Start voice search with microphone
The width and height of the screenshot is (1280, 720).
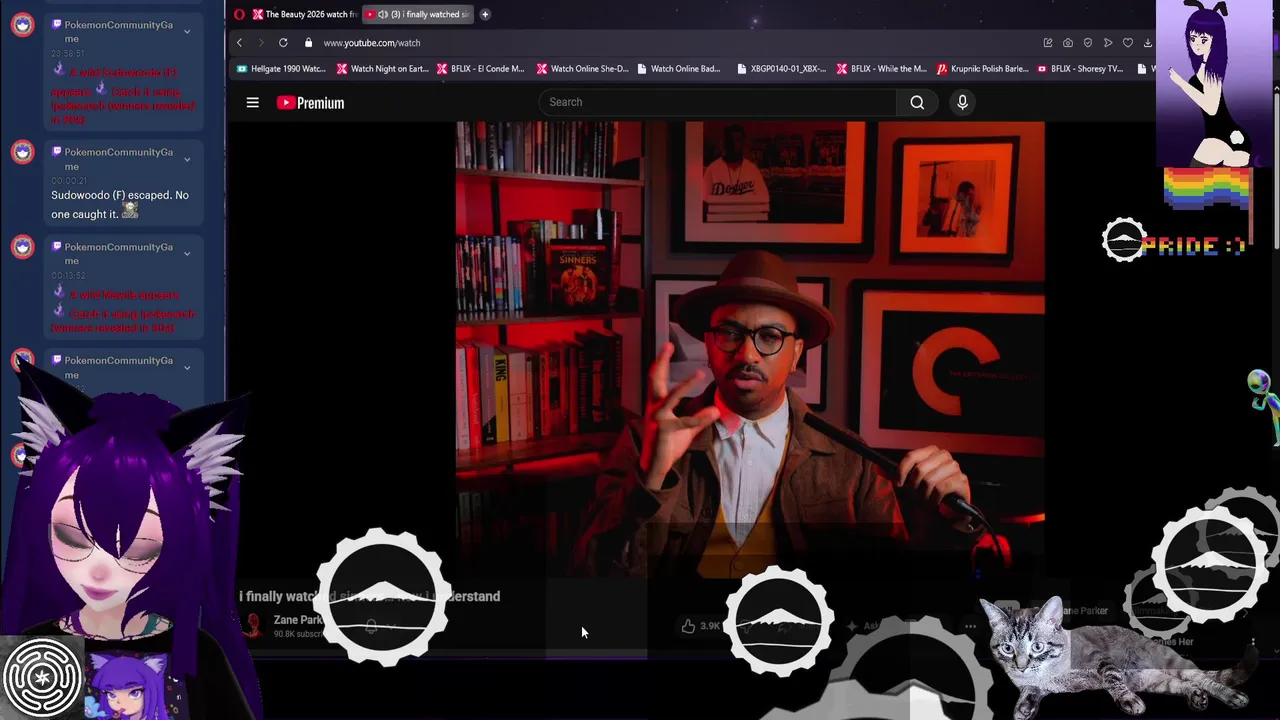click(x=962, y=102)
